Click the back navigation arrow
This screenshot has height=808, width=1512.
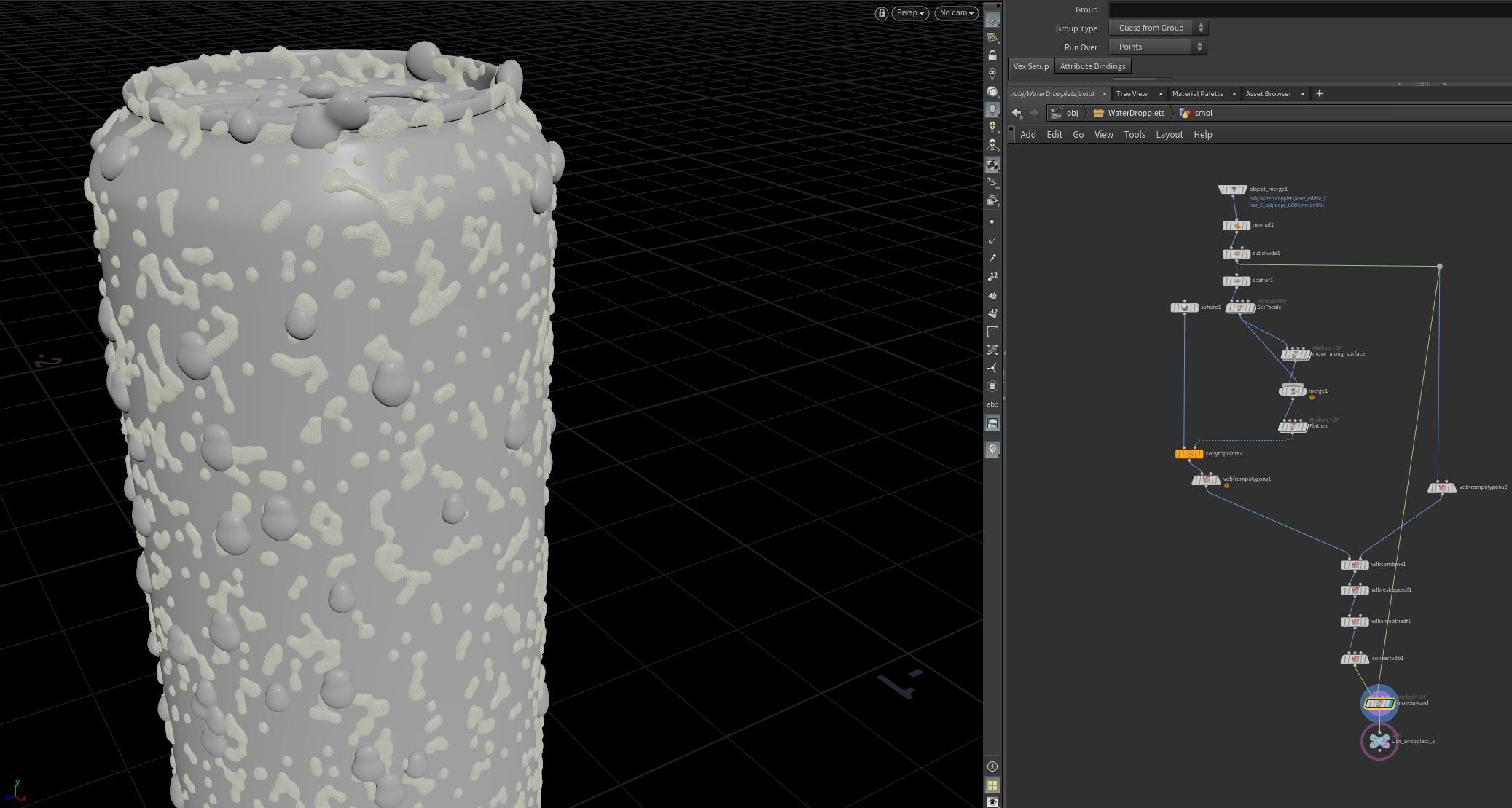pyautogui.click(x=1017, y=113)
